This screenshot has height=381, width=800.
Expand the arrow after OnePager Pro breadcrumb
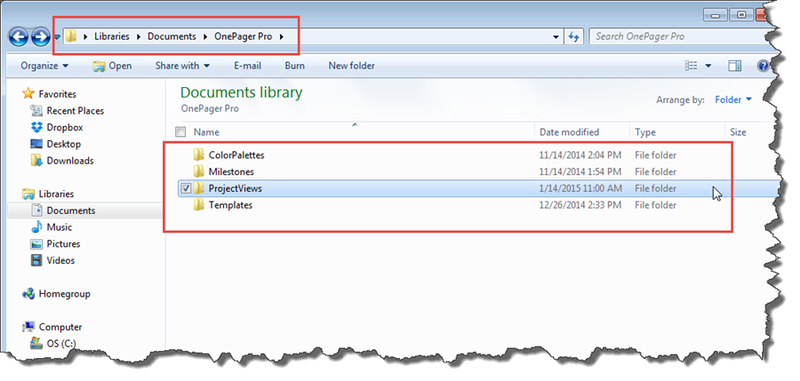coord(281,37)
